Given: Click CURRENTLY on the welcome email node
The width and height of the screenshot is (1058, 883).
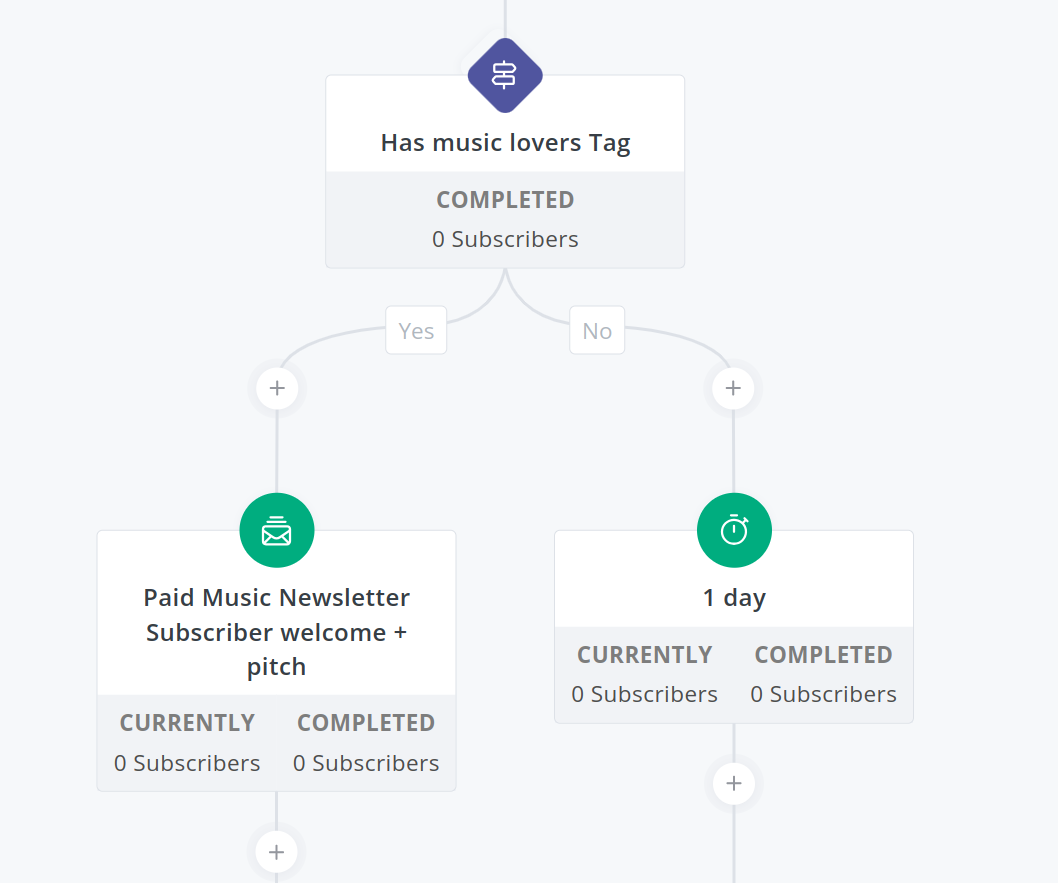Looking at the screenshot, I should coord(187,722).
